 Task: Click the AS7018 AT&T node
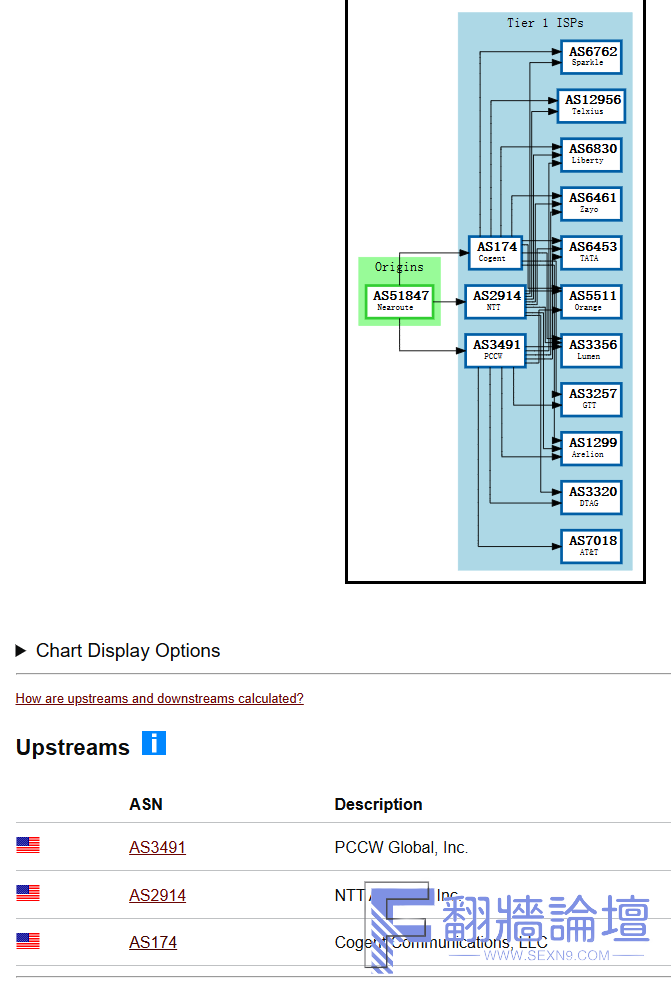coord(592,546)
